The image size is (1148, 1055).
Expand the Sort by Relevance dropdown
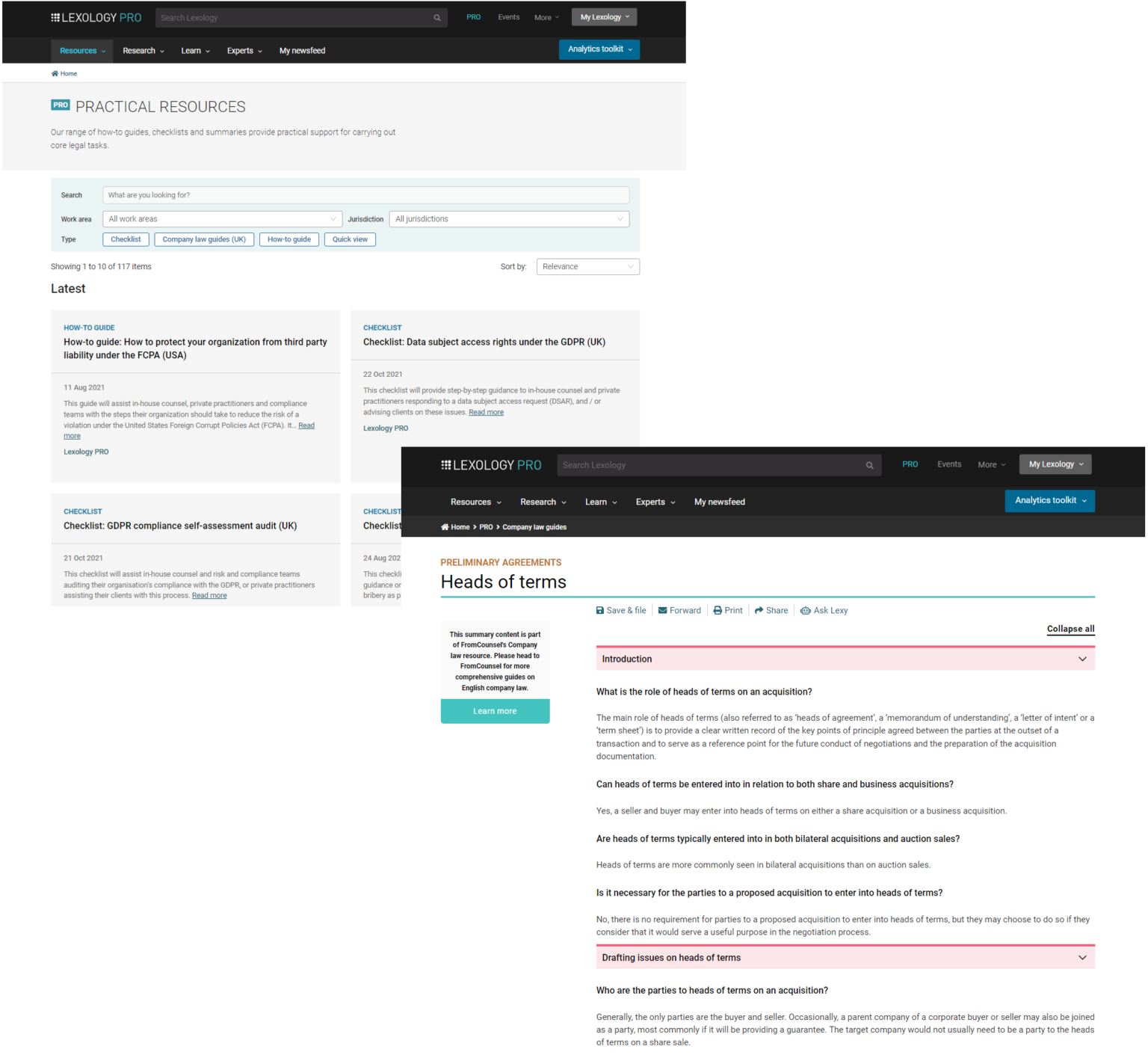(x=587, y=266)
